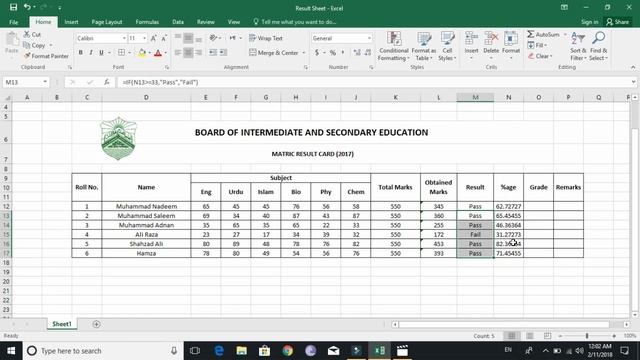640x360 pixels.
Task: Click the Paste clipboard icon
Action: 12,40
